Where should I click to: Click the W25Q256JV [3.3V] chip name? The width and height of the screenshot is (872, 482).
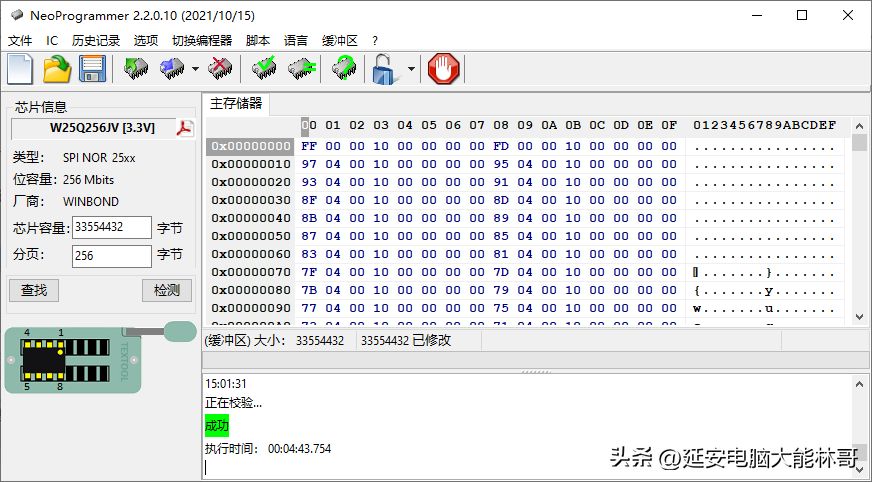point(102,128)
